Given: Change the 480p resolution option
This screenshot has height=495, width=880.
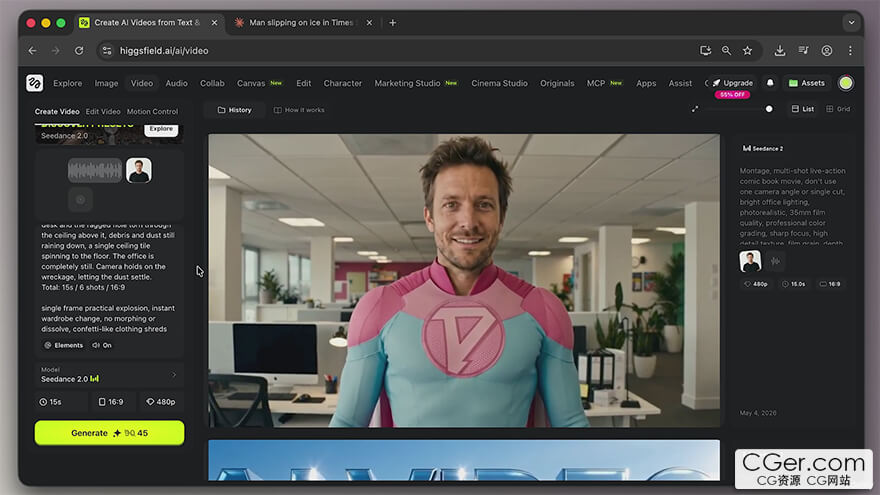Looking at the screenshot, I should pos(161,402).
